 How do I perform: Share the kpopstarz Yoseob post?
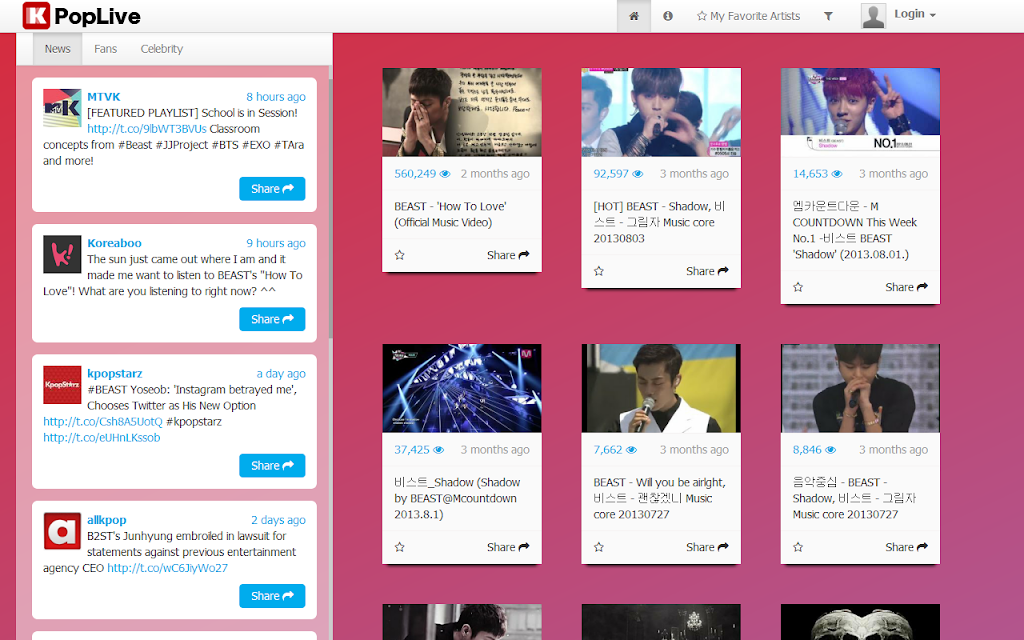272,466
